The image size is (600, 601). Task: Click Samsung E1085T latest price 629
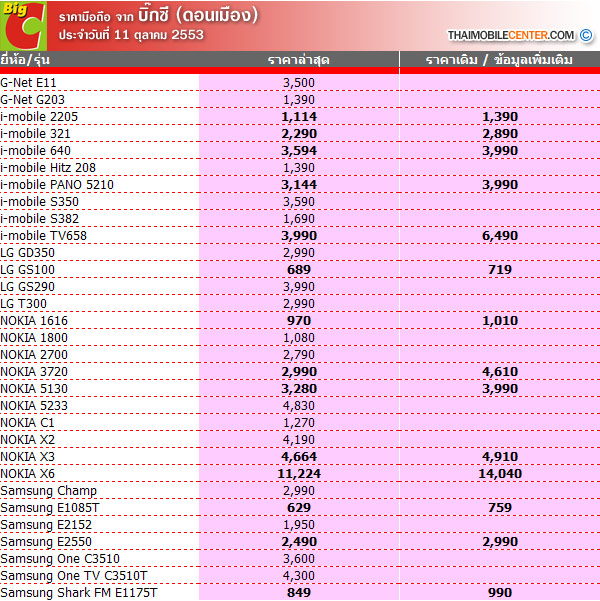pos(299,507)
